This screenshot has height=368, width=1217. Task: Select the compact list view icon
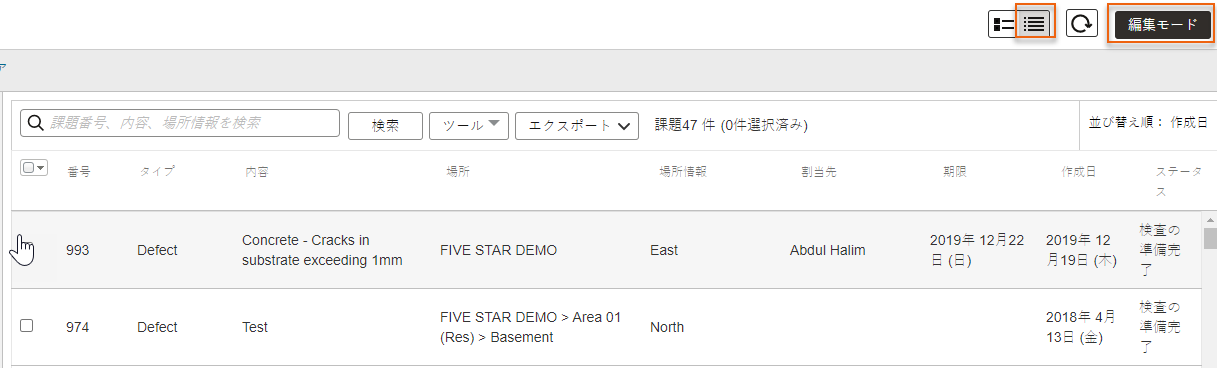pos(1035,24)
